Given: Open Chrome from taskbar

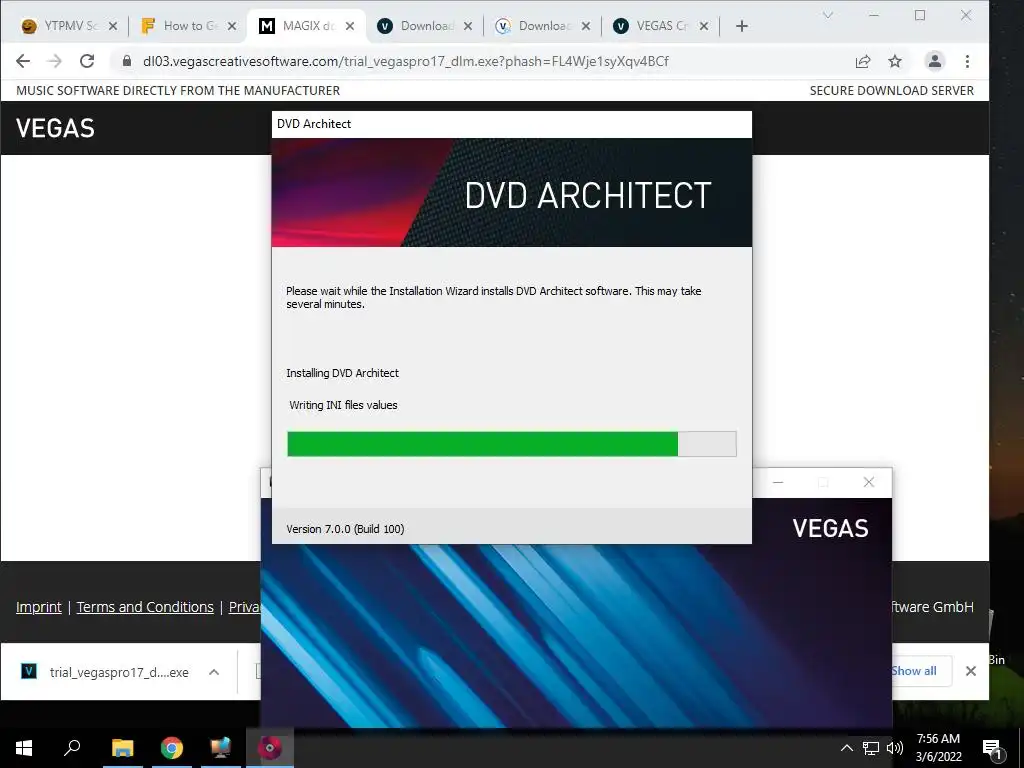Looking at the screenshot, I should [172, 748].
